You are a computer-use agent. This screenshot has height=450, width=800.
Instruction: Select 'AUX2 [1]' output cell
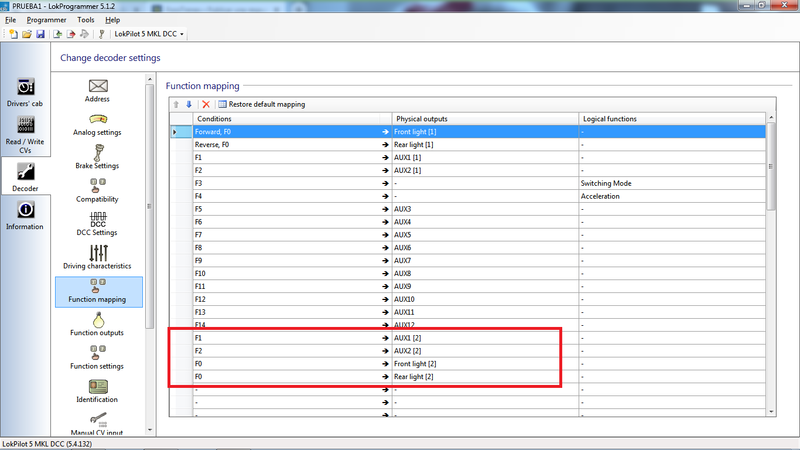click(485, 170)
